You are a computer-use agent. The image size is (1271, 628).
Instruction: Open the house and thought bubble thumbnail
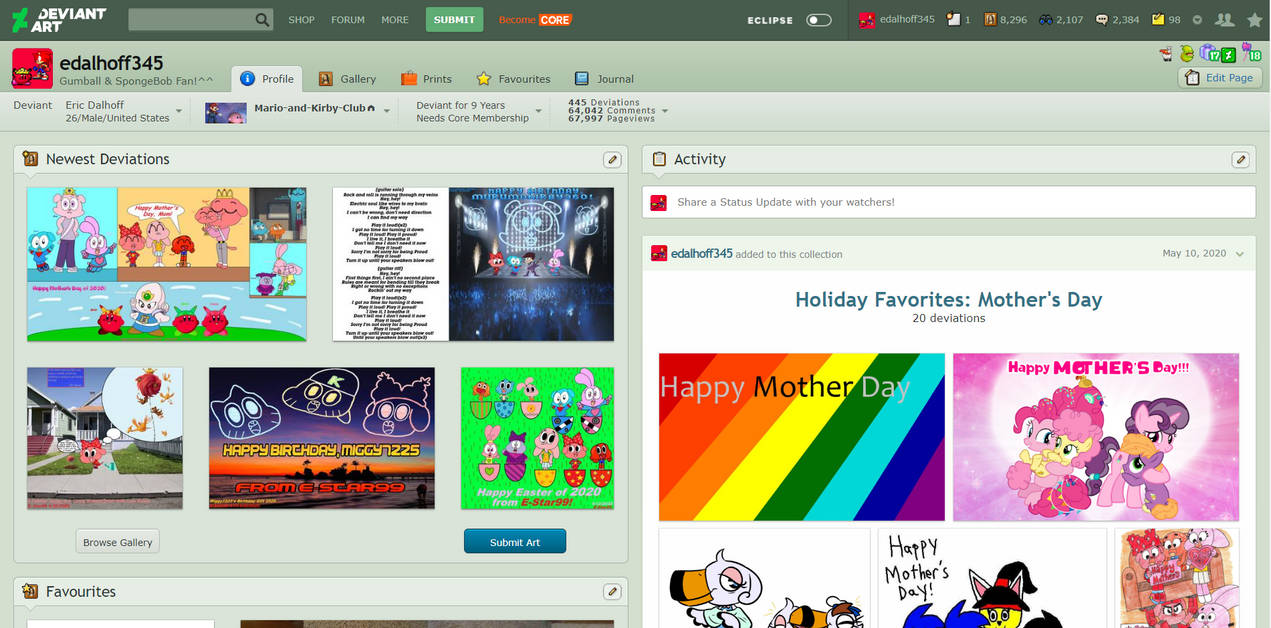[x=105, y=438]
